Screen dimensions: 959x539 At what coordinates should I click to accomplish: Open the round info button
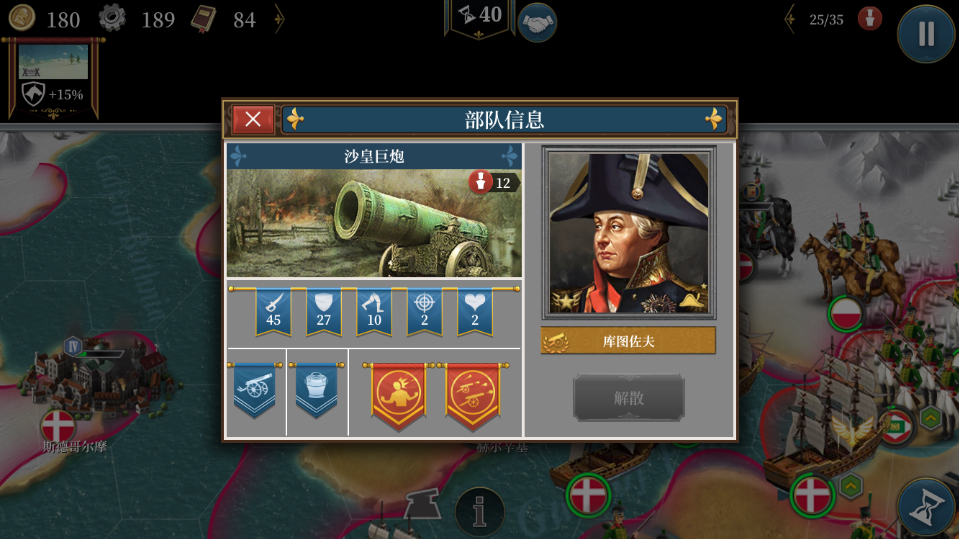tap(480, 511)
